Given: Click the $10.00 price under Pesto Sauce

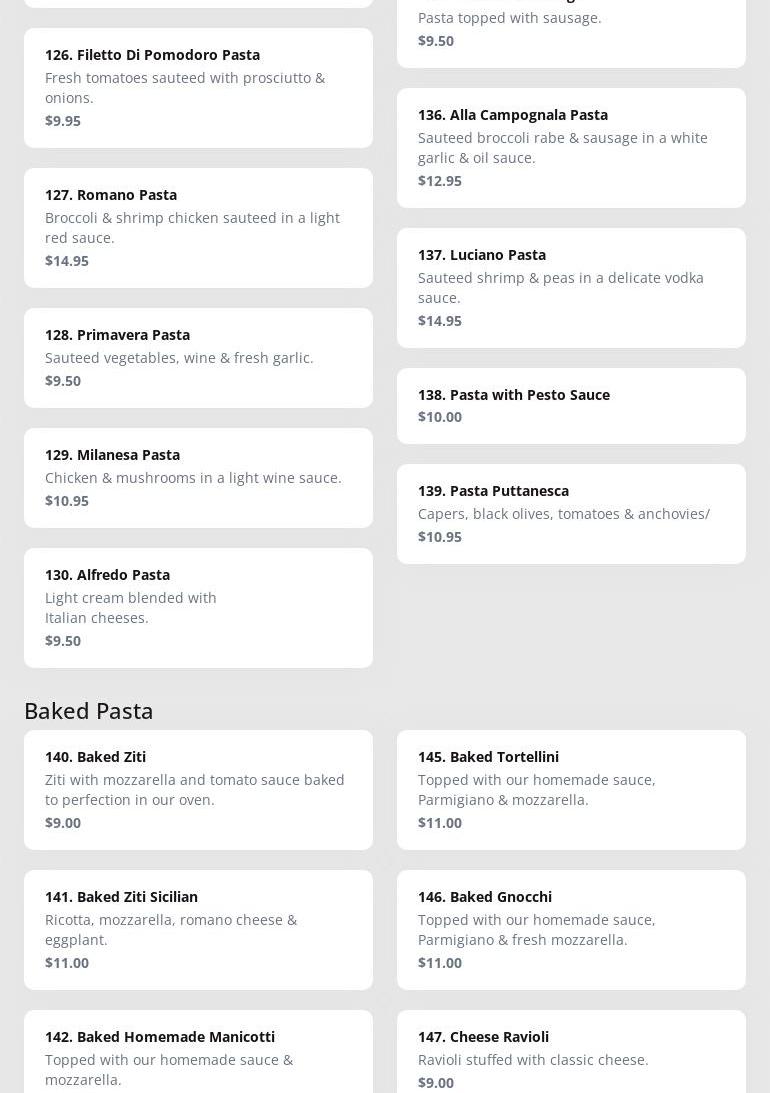Looking at the screenshot, I should click(440, 417).
